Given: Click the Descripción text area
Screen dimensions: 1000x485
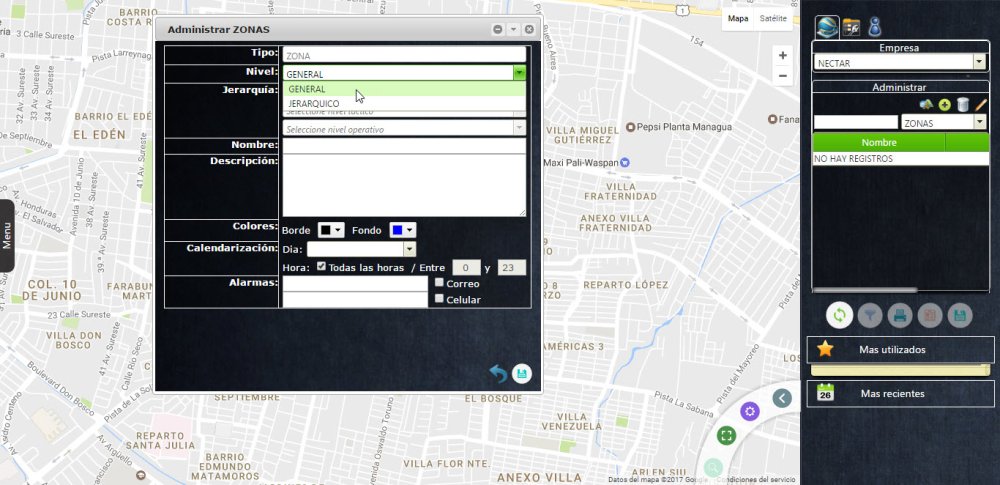Looking at the screenshot, I should pos(404,186).
